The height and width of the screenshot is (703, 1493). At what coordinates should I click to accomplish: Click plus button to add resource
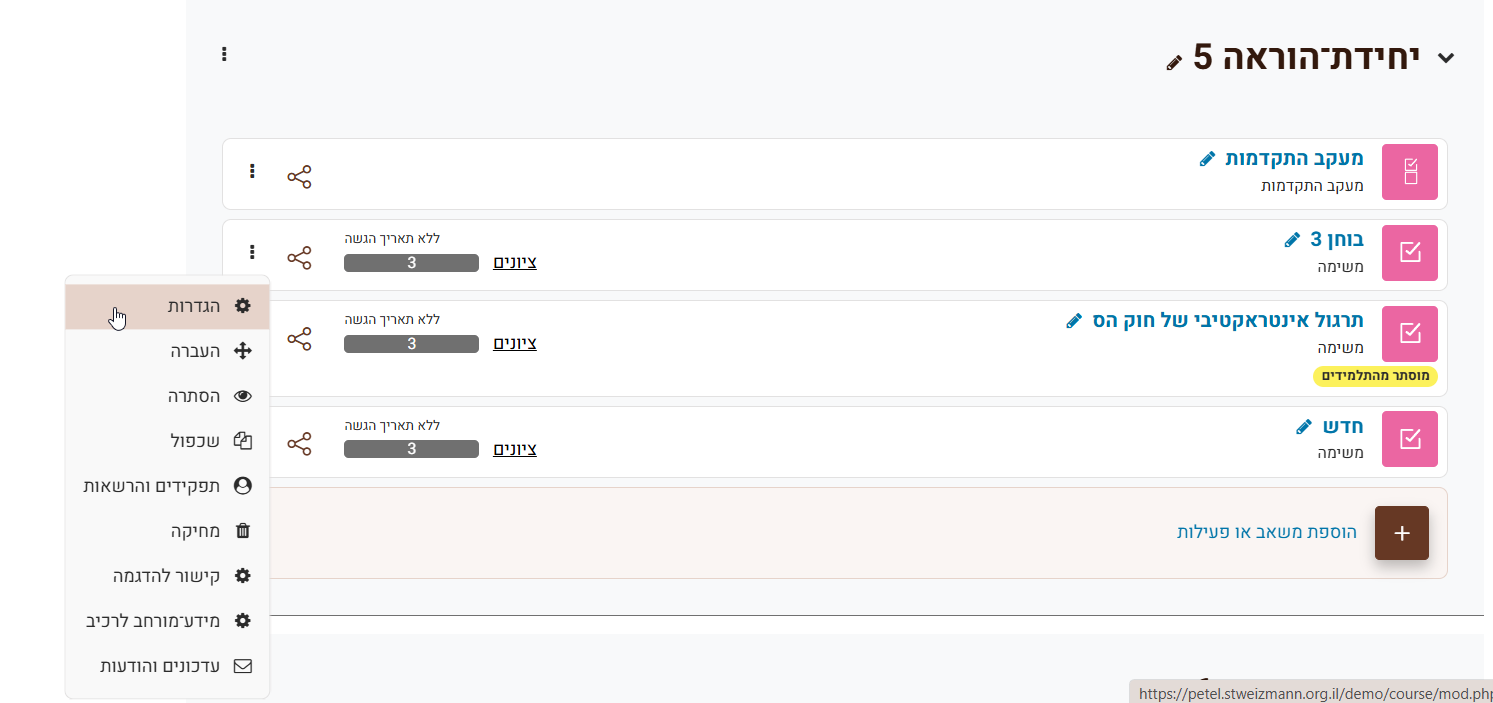(x=1401, y=532)
